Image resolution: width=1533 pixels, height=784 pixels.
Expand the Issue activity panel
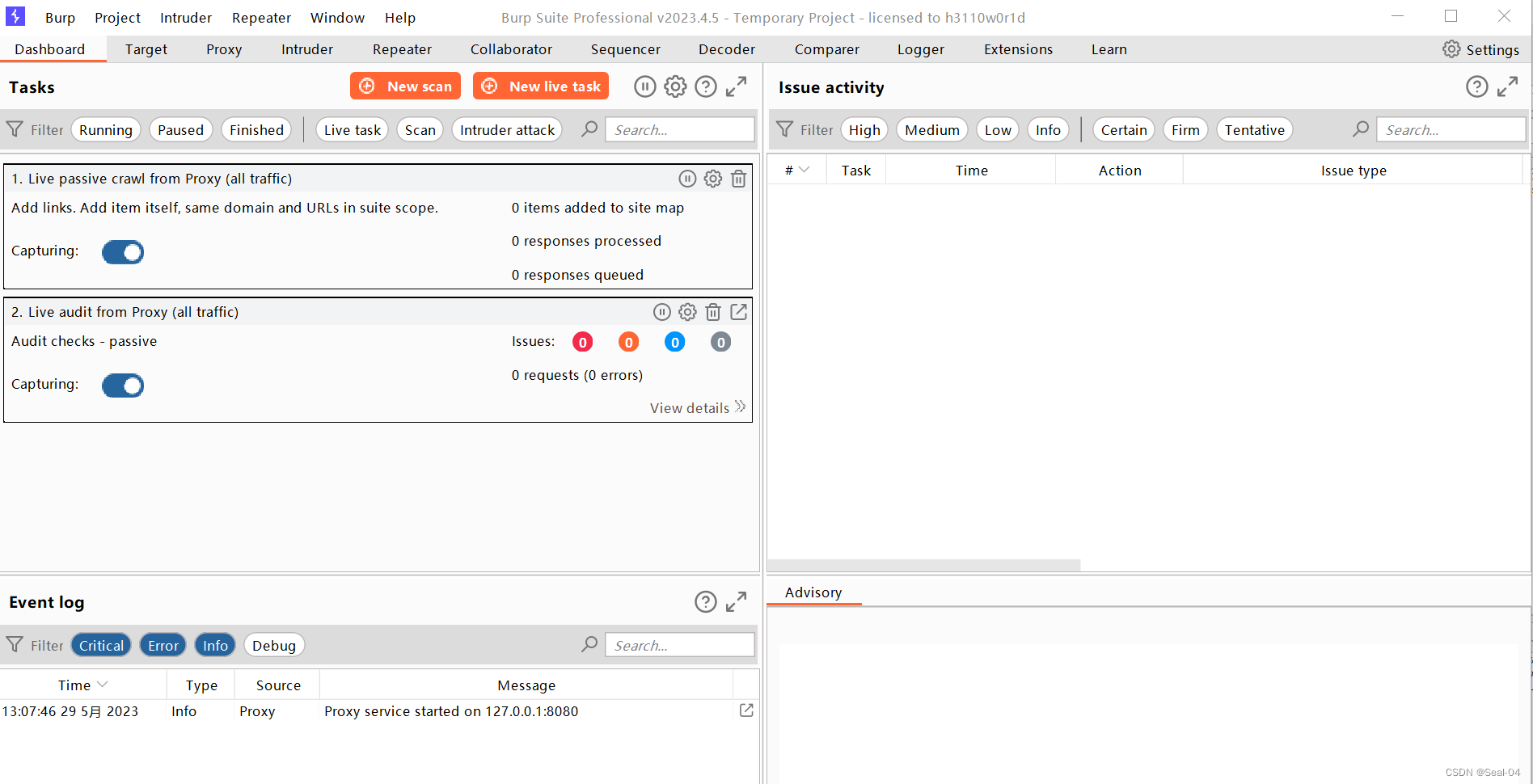1507,86
